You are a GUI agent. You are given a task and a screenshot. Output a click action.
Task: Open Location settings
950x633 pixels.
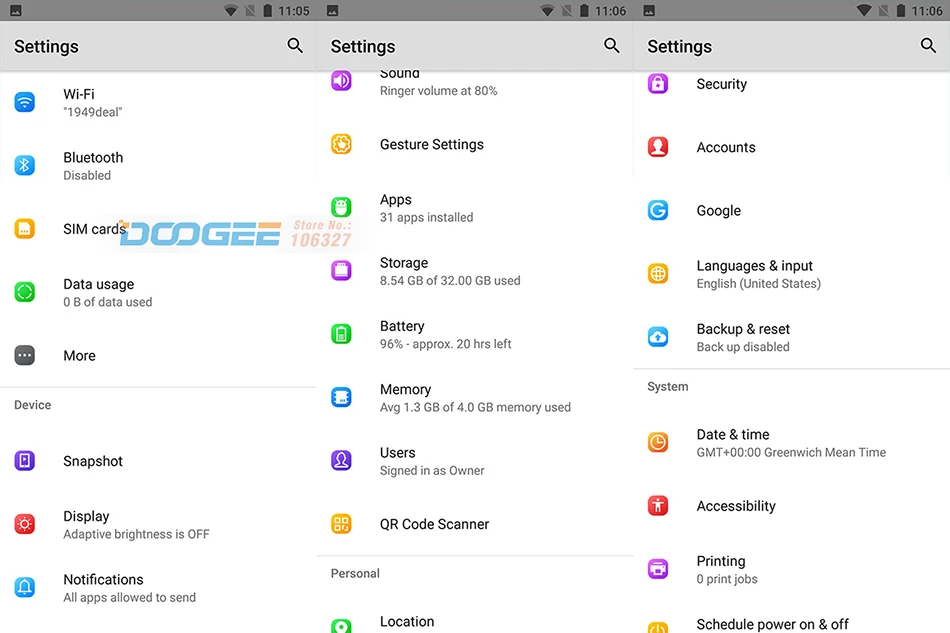[475, 616]
